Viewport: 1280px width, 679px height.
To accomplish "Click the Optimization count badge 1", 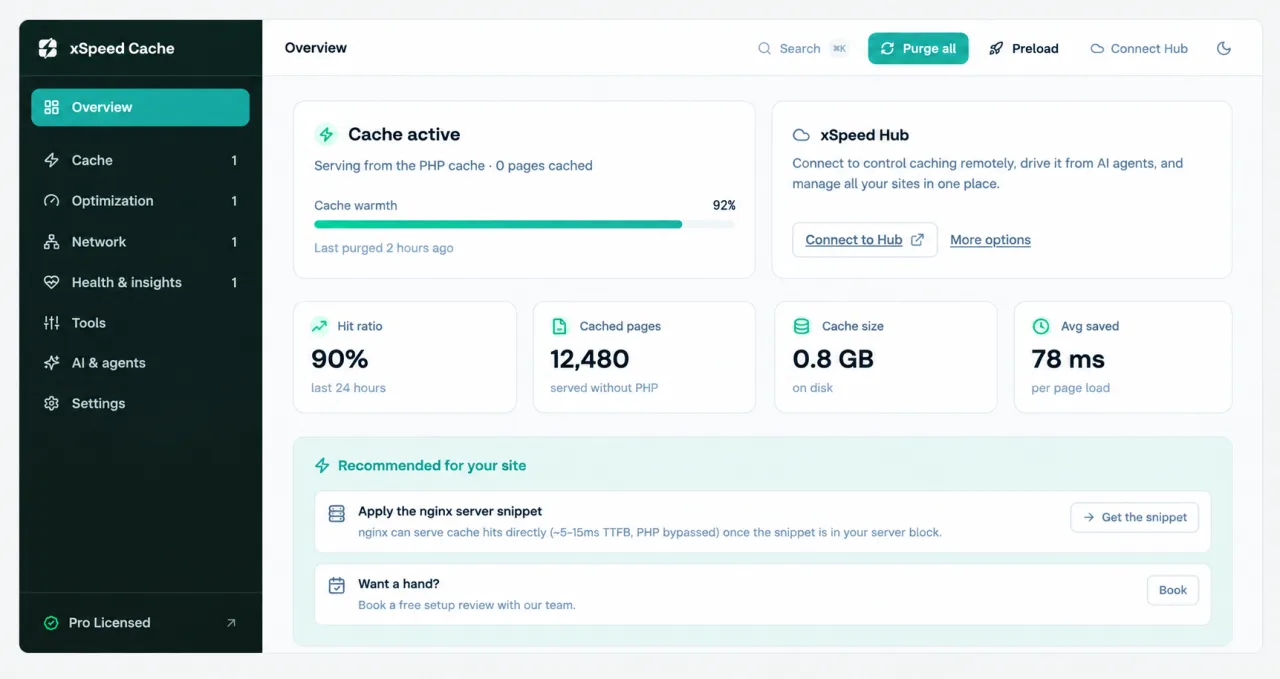I will point(234,201).
